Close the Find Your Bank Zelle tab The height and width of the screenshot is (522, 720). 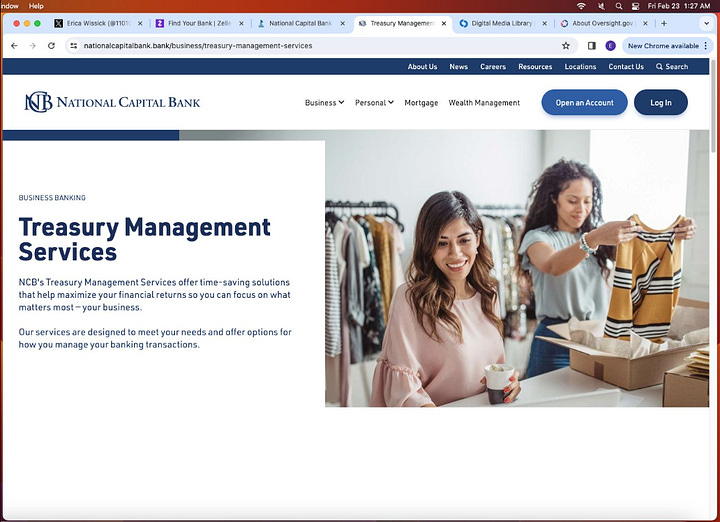pos(242,23)
